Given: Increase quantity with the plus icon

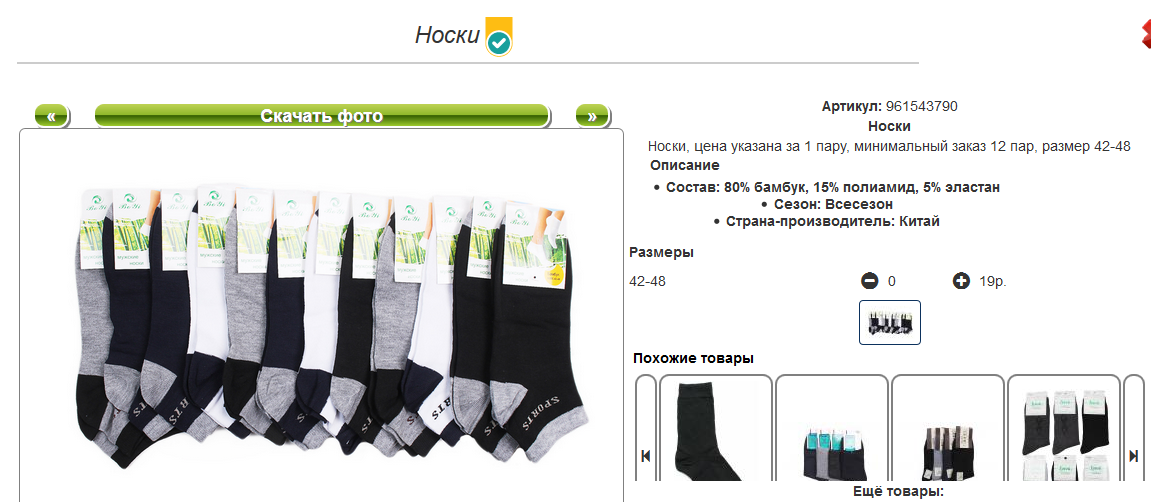Looking at the screenshot, I should 961,280.
